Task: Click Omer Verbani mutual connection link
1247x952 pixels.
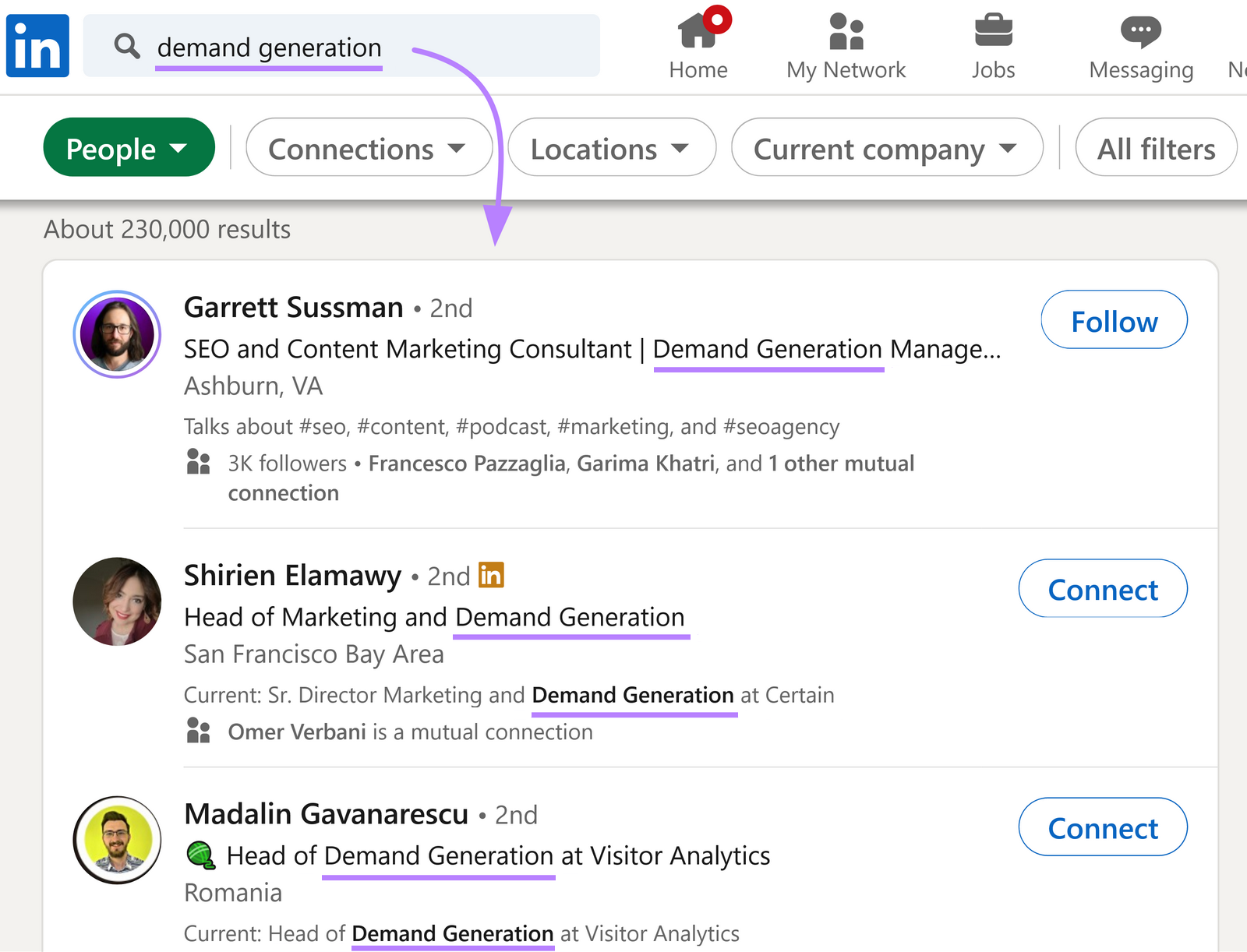Action: pos(297,732)
